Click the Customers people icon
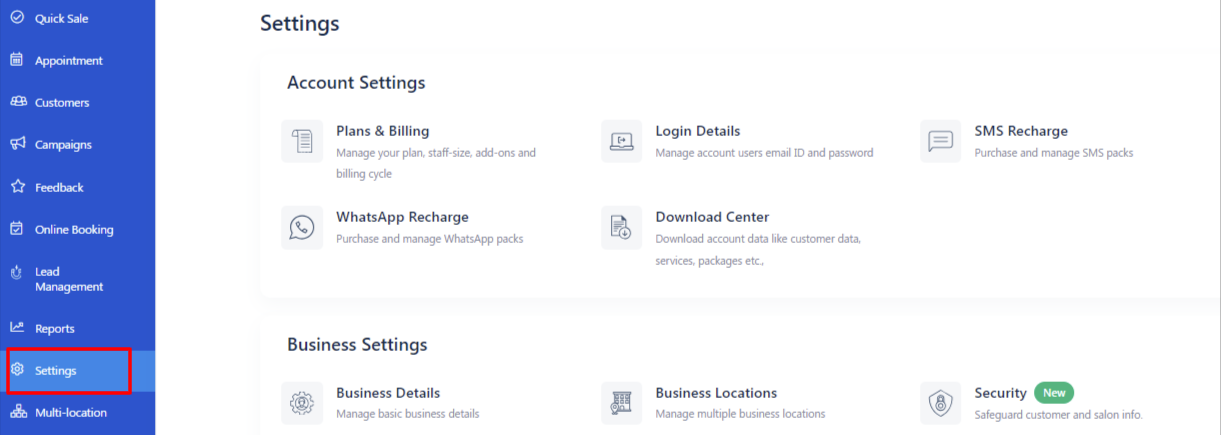 pos(17,102)
